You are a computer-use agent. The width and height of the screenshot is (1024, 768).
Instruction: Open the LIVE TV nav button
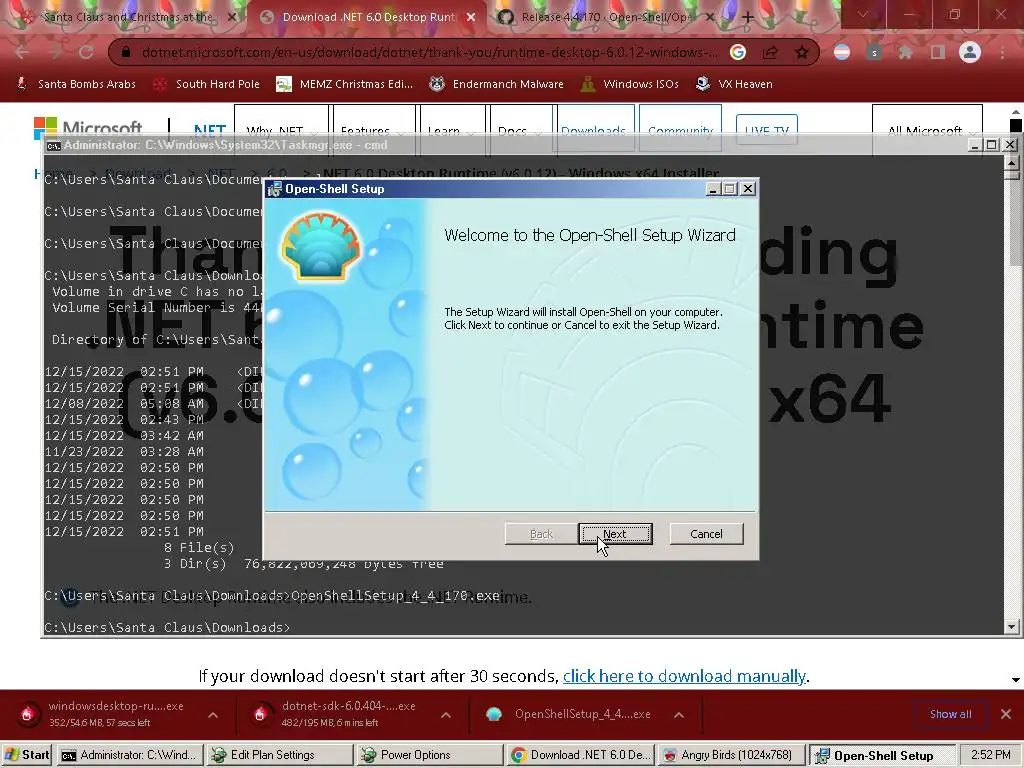pos(766,129)
